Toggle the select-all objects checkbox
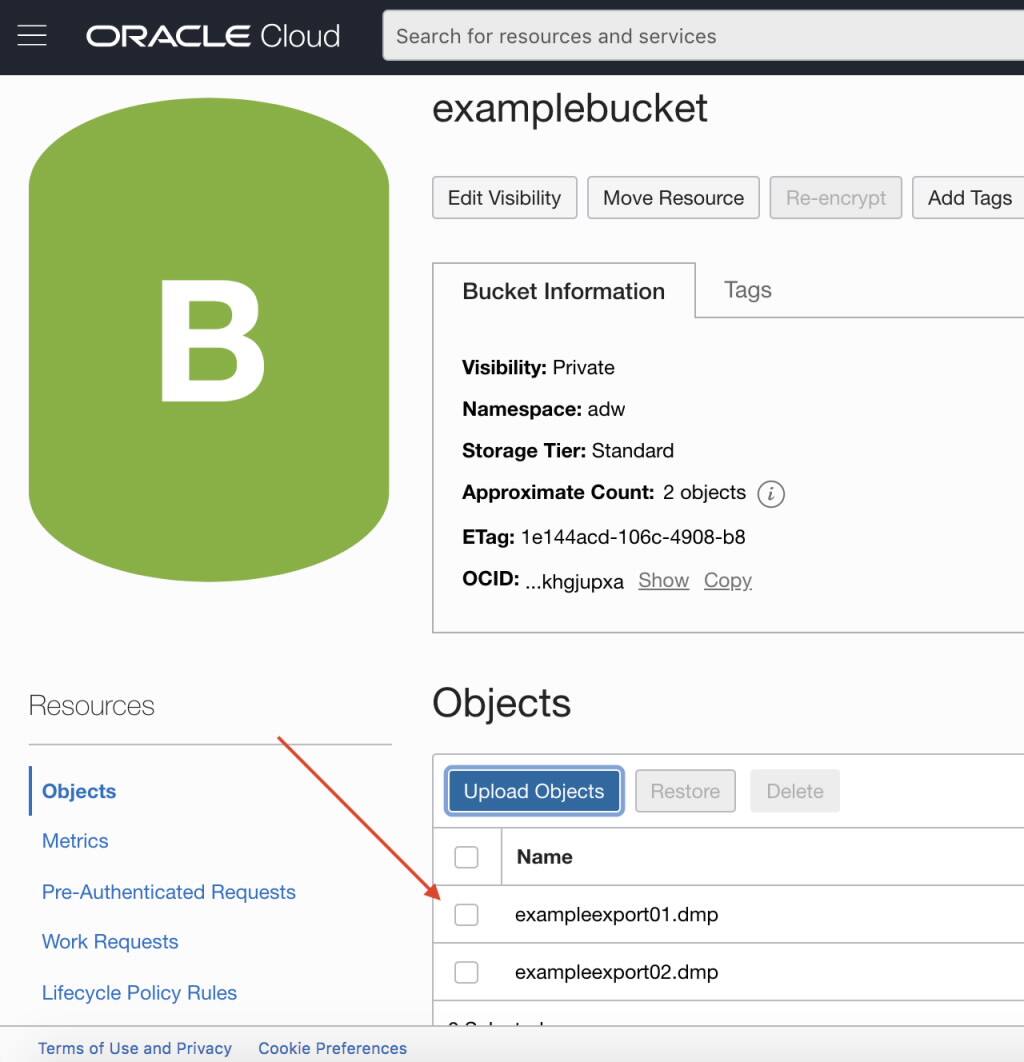1024x1062 pixels. pyautogui.click(x=466, y=857)
